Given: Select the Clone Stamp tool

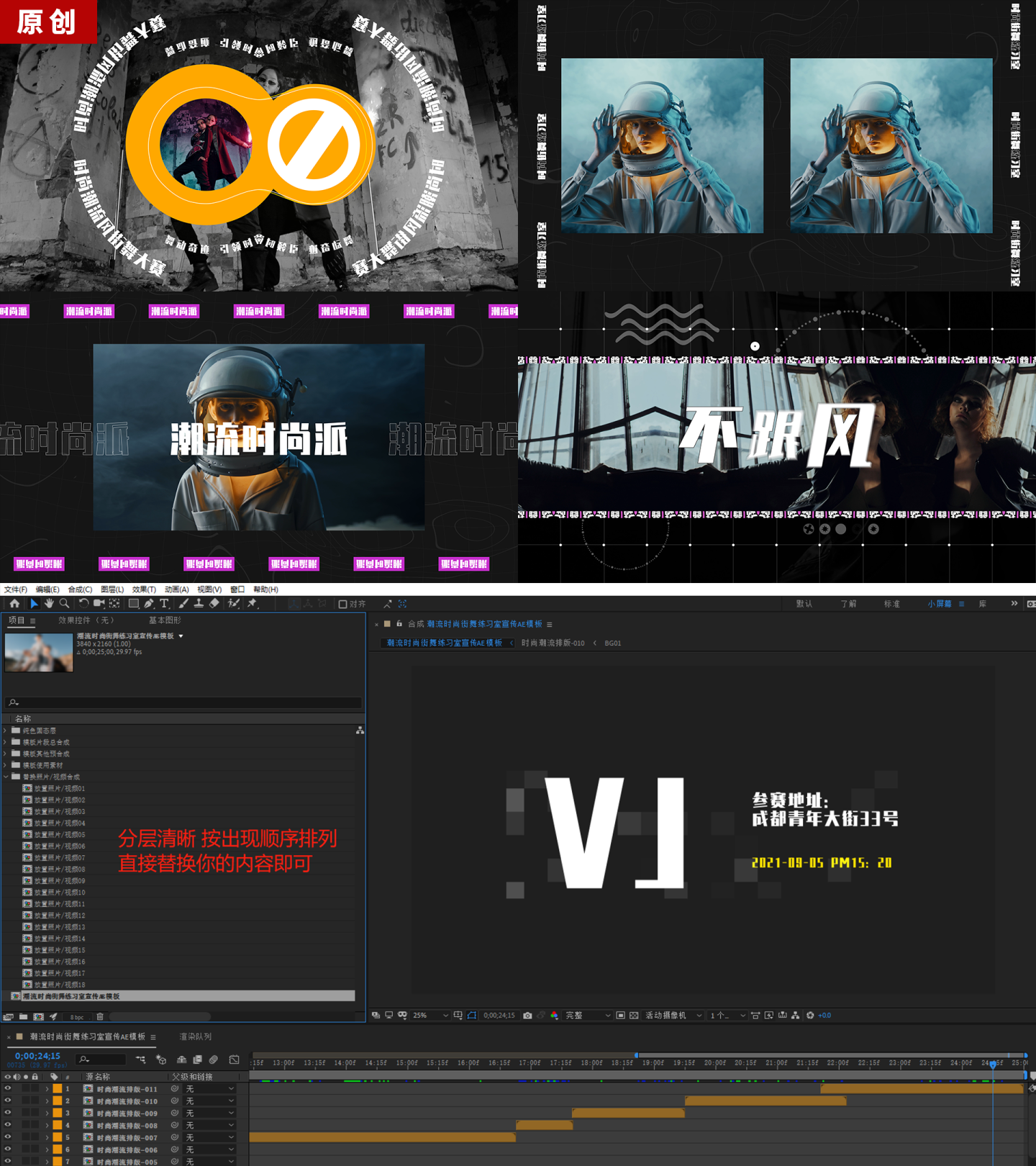Looking at the screenshot, I should point(199,604).
